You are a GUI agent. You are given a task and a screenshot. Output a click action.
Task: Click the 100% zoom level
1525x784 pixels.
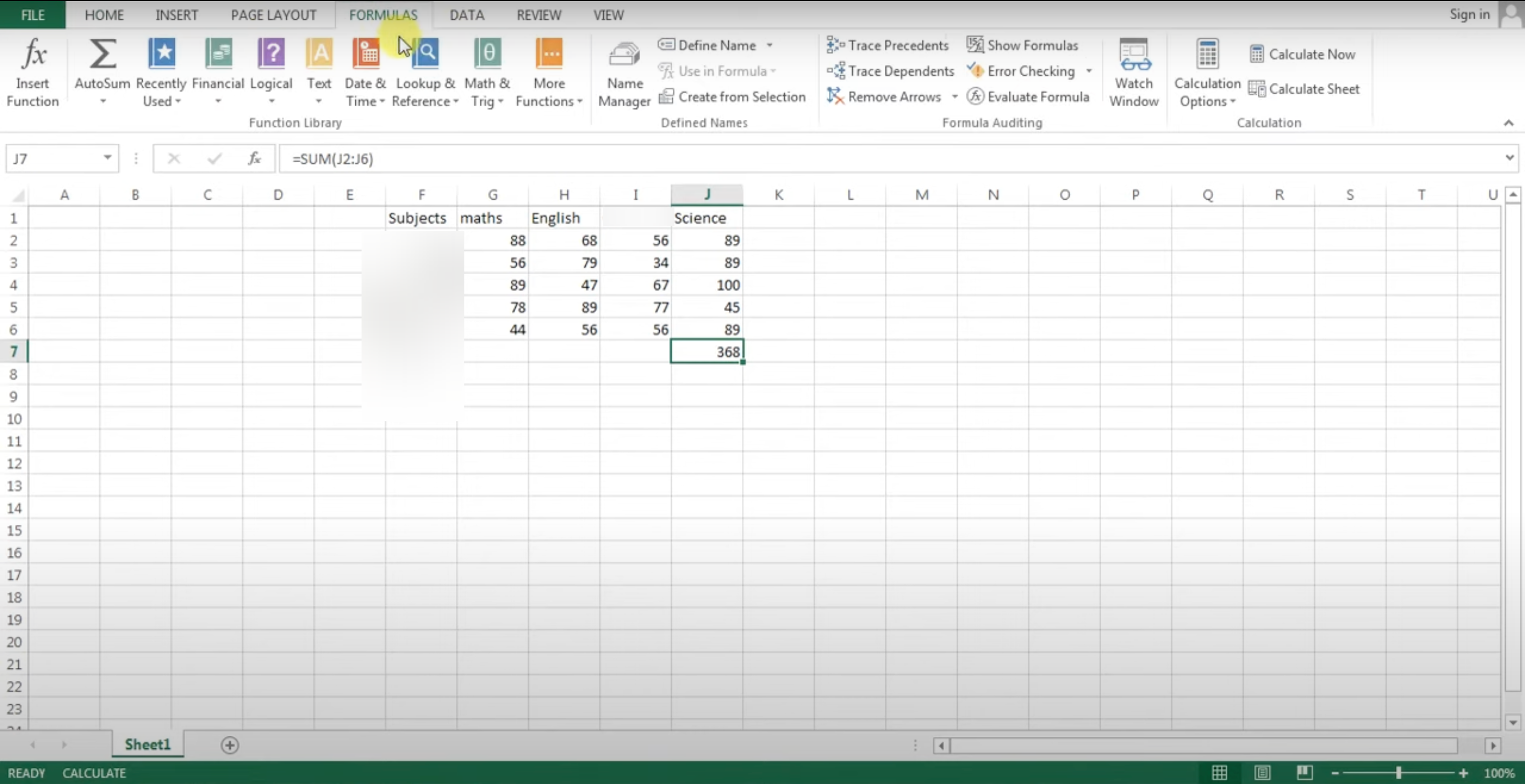[1499, 773]
